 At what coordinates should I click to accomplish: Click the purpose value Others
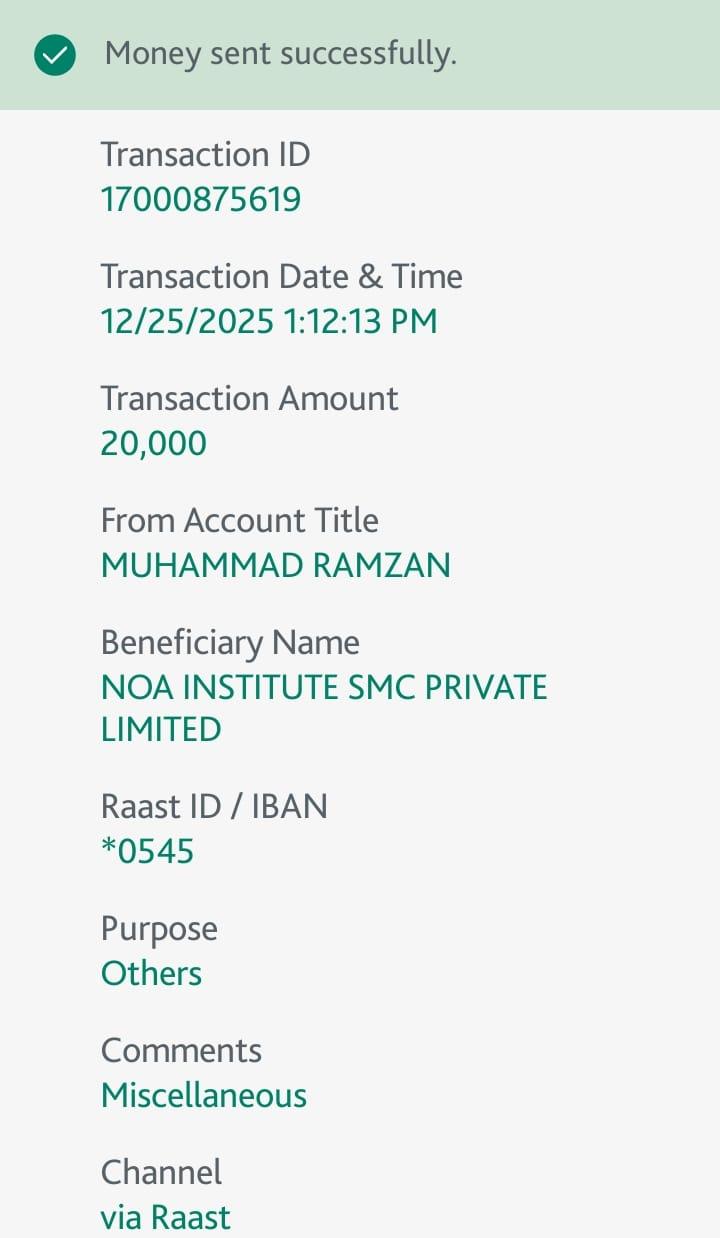[151, 973]
